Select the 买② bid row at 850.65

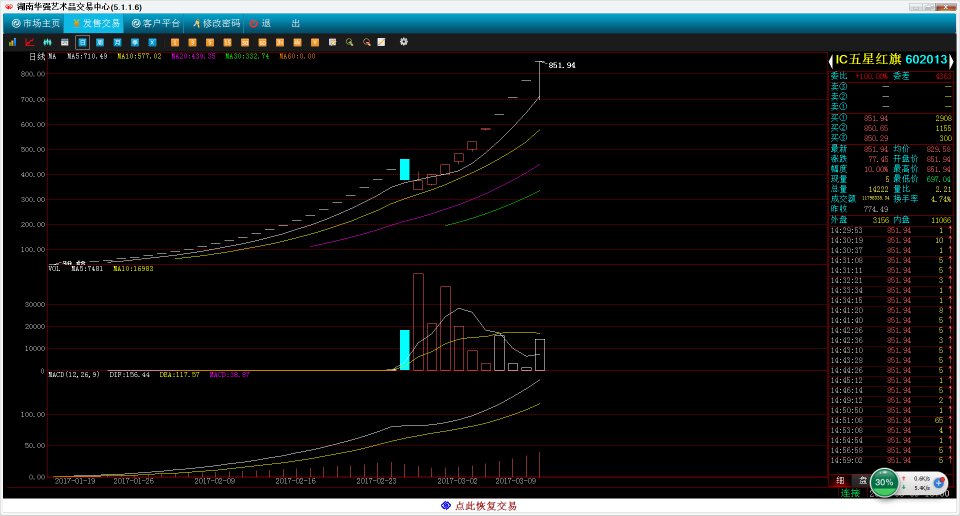coord(891,128)
